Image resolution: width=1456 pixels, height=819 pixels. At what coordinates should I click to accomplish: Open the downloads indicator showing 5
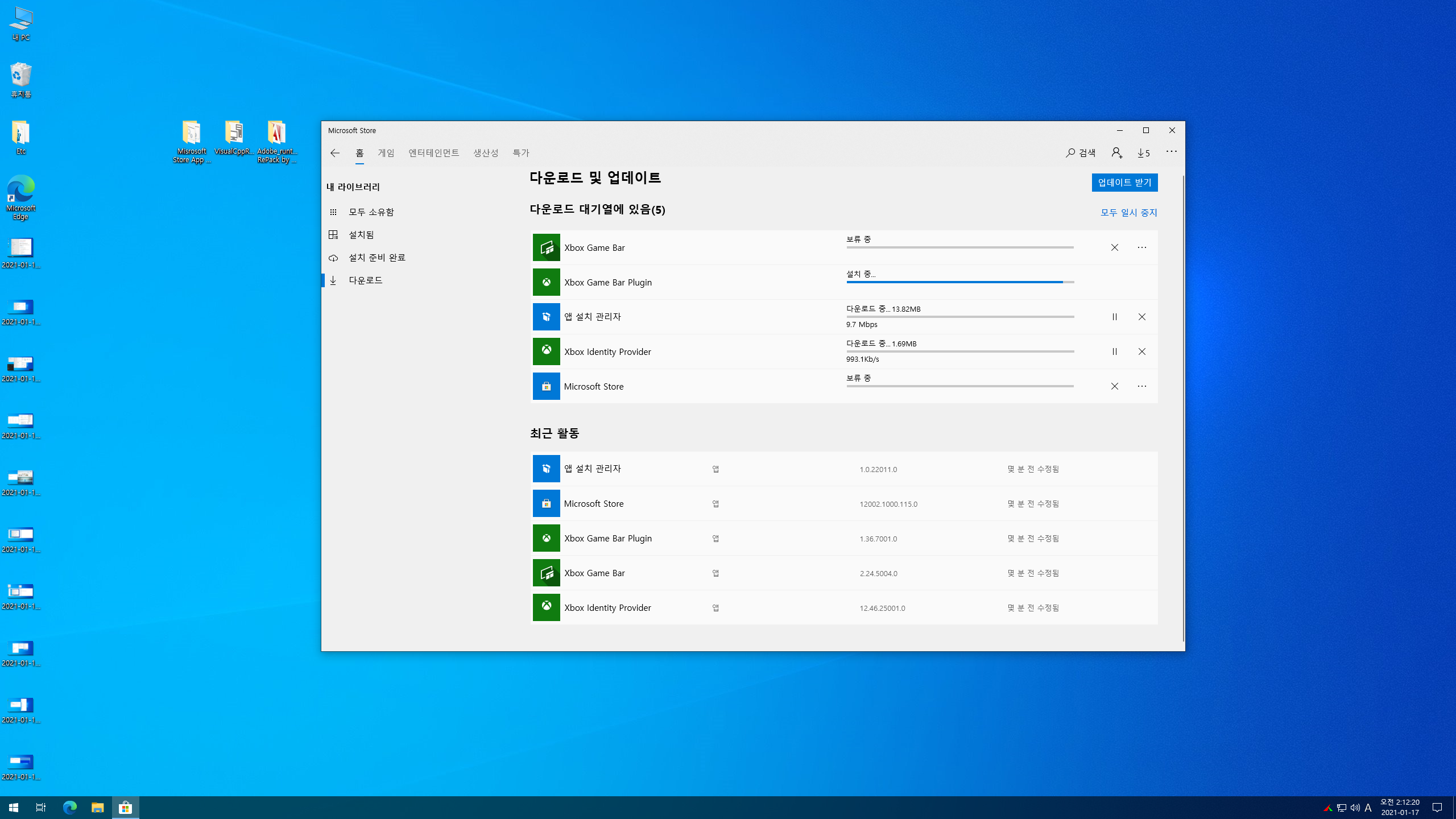coord(1144,153)
